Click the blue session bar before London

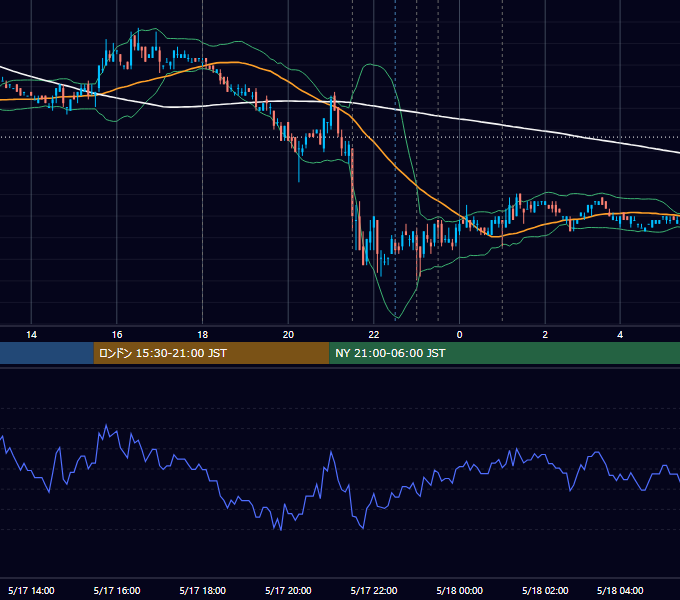(47, 353)
